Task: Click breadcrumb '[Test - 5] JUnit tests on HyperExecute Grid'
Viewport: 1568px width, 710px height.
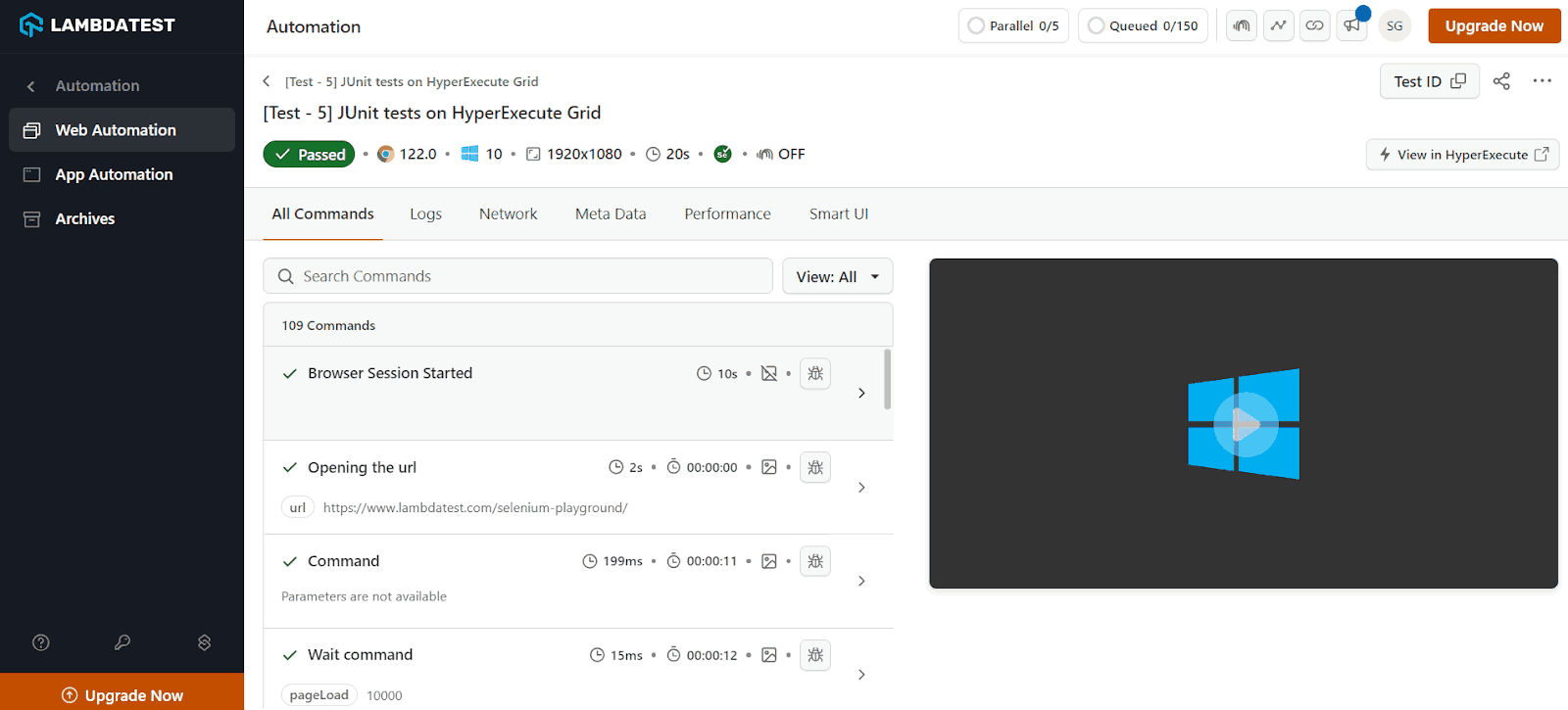Action: coord(412,81)
